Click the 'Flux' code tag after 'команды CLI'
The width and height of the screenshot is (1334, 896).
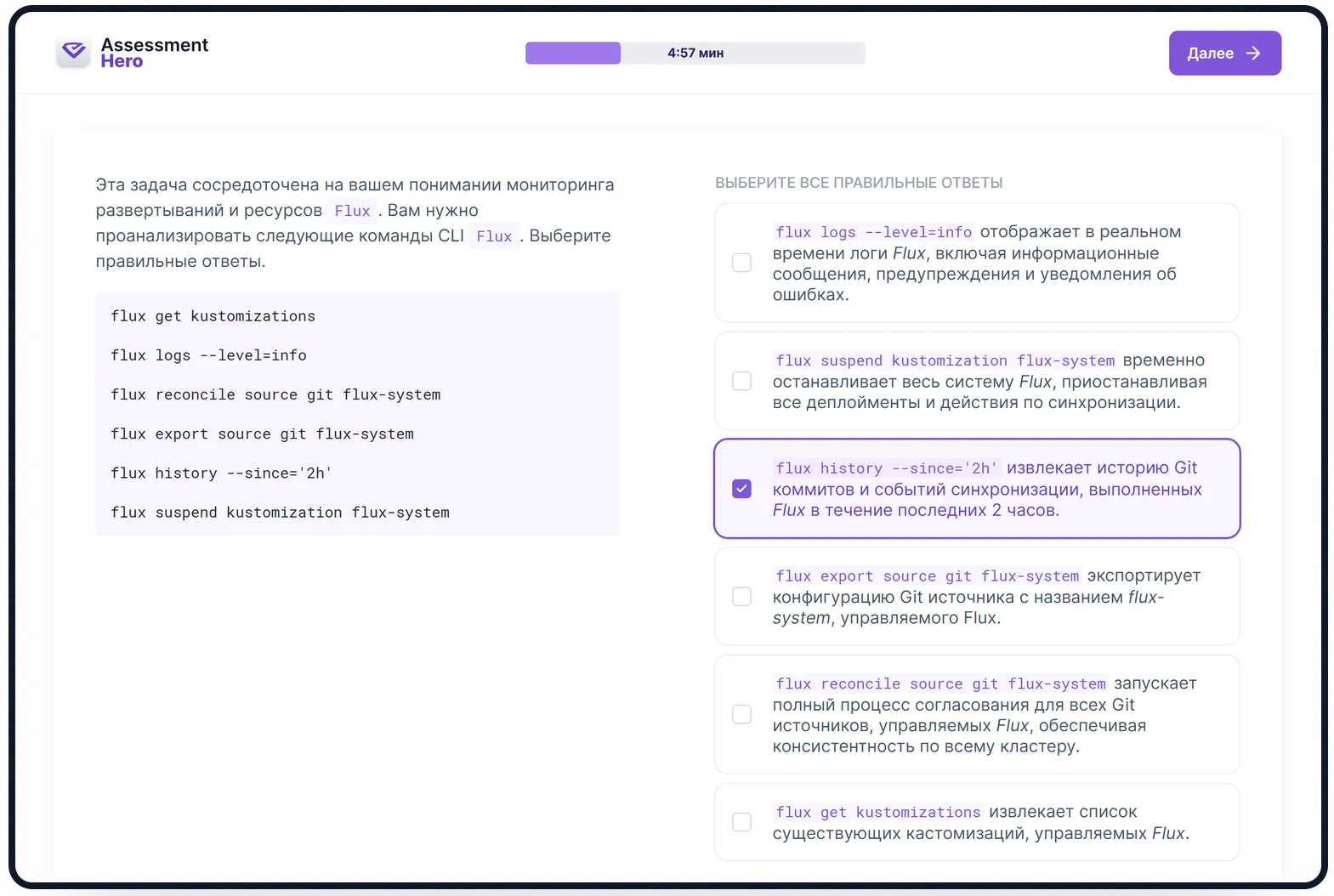494,236
